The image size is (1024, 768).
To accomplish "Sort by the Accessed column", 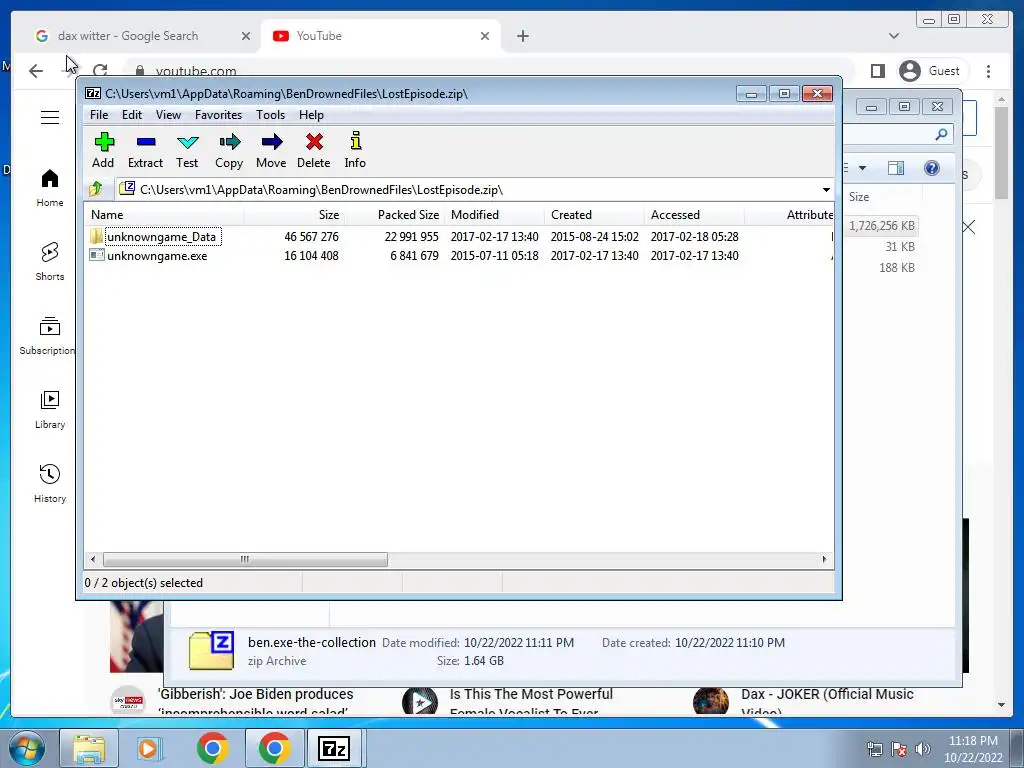I will [694, 215].
